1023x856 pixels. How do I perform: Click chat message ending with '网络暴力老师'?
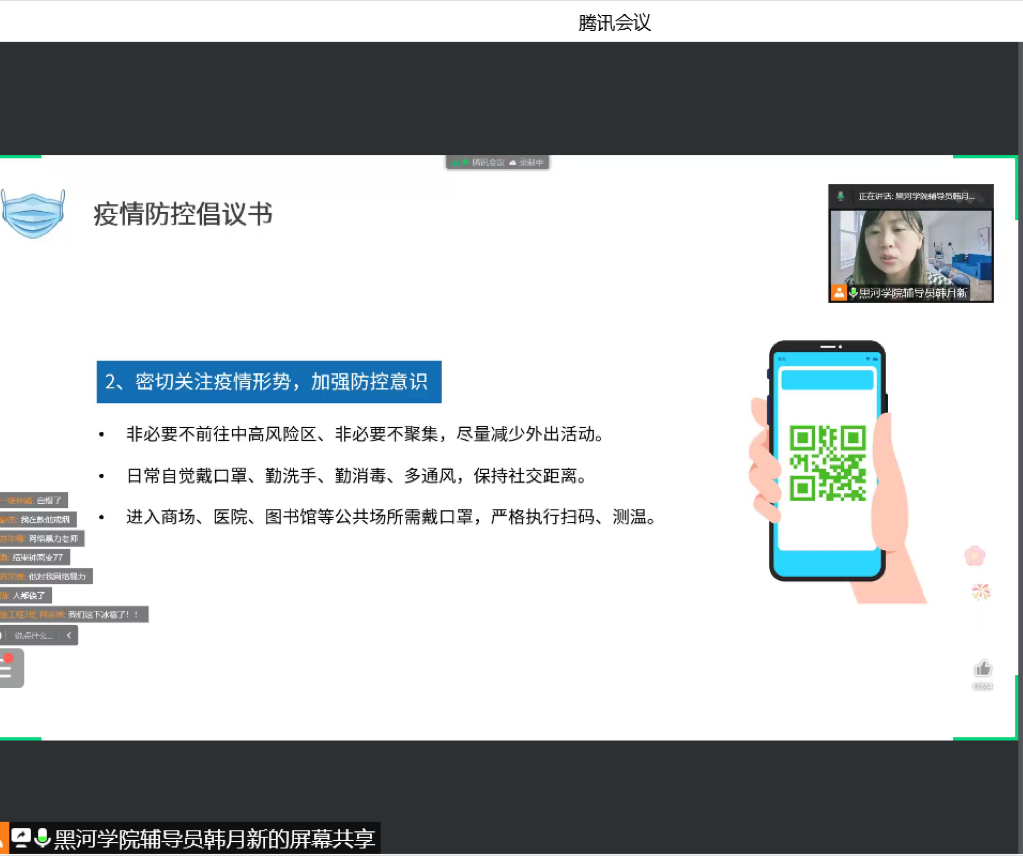(50, 538)
